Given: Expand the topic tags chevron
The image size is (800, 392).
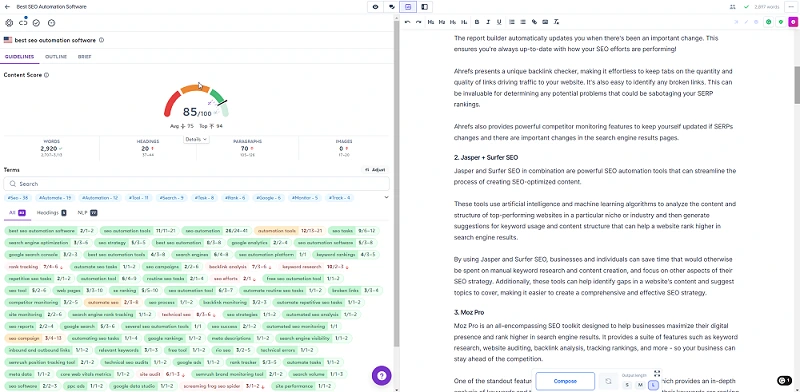Looking at the screenshot, I should [x=386, y=198].
